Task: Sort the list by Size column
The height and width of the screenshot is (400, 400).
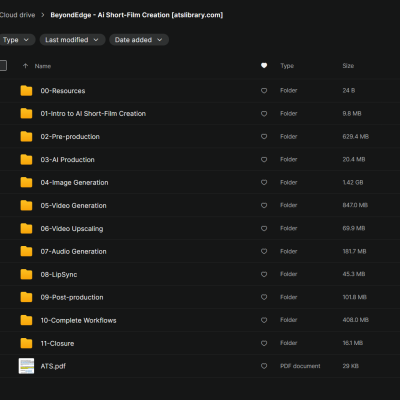Action: pos(348,66)
